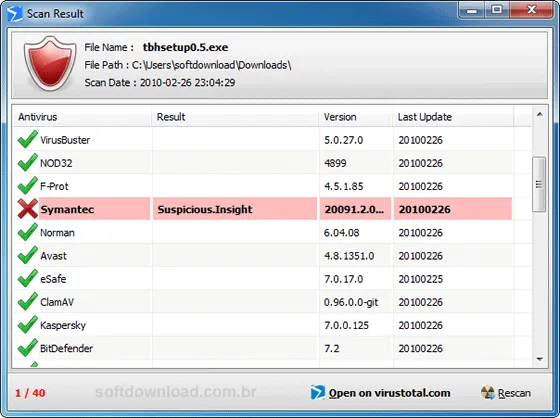560x418 pixels.
Task: Click the green checkmark beside eSafe
Action: (28, 278)
